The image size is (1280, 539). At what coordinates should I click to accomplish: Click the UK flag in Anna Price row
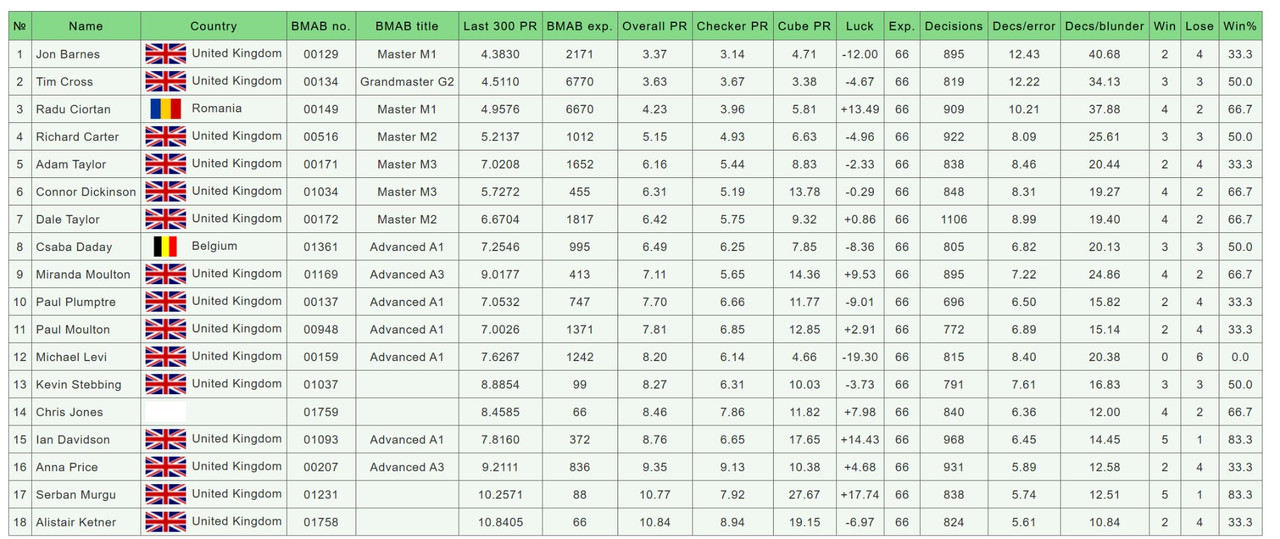coord(166,466)
